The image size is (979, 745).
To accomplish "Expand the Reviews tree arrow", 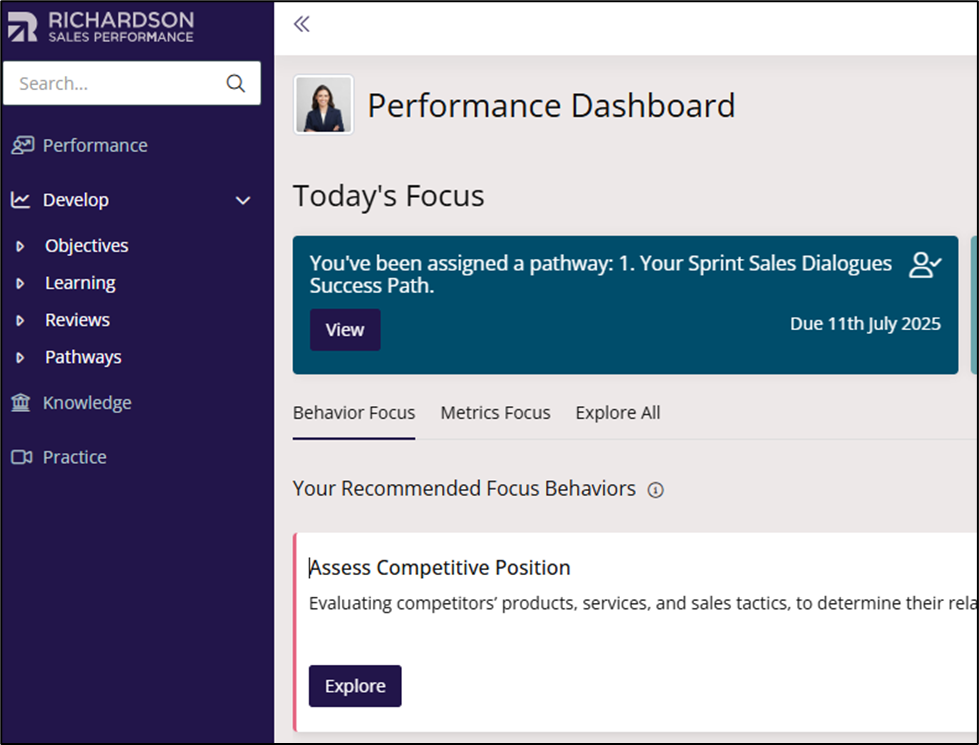I will [20, 321].
